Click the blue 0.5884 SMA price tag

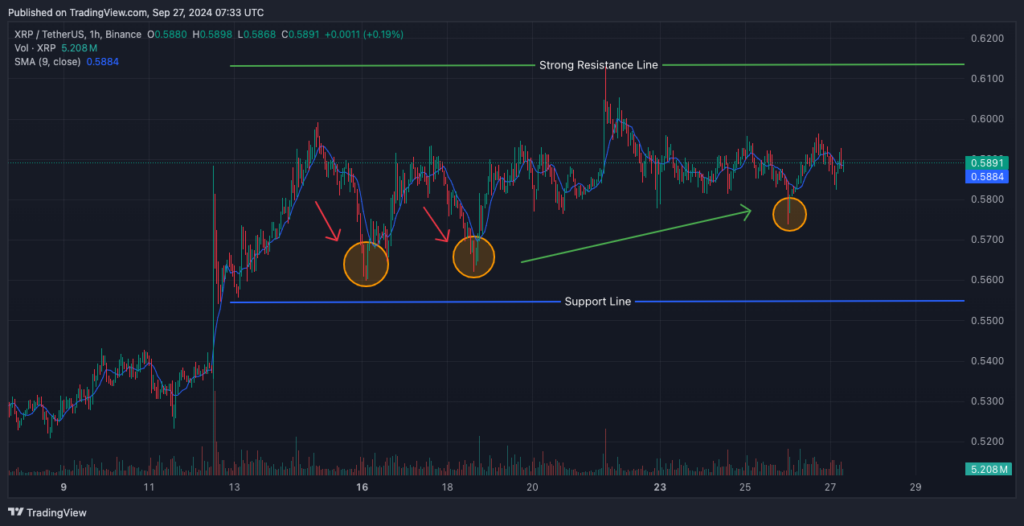[x=986, y=177]
